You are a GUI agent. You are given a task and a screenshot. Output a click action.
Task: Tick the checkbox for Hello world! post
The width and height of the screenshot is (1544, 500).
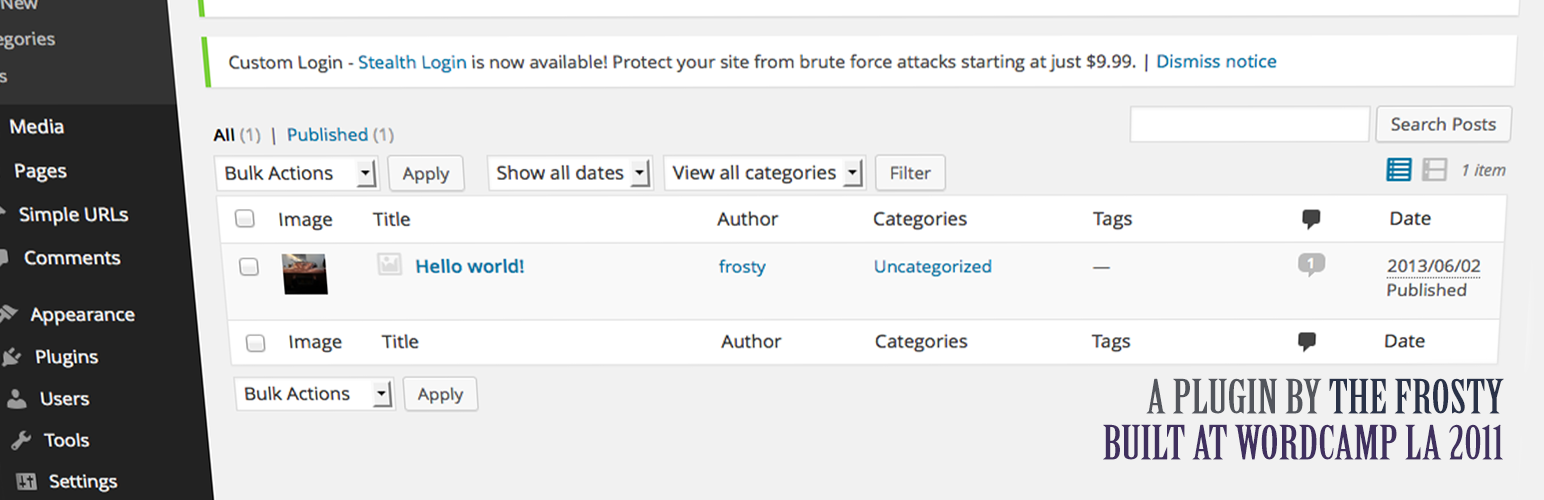(249, 266)
